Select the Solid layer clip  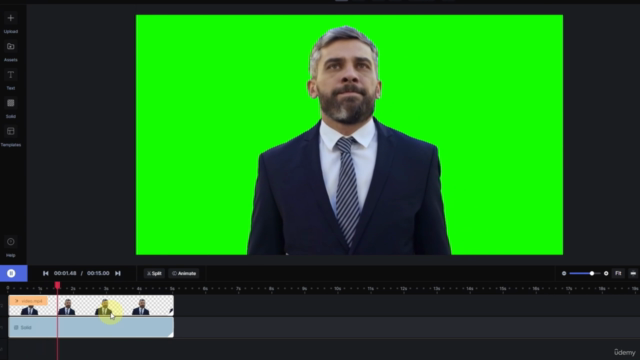tap(91, 328)
